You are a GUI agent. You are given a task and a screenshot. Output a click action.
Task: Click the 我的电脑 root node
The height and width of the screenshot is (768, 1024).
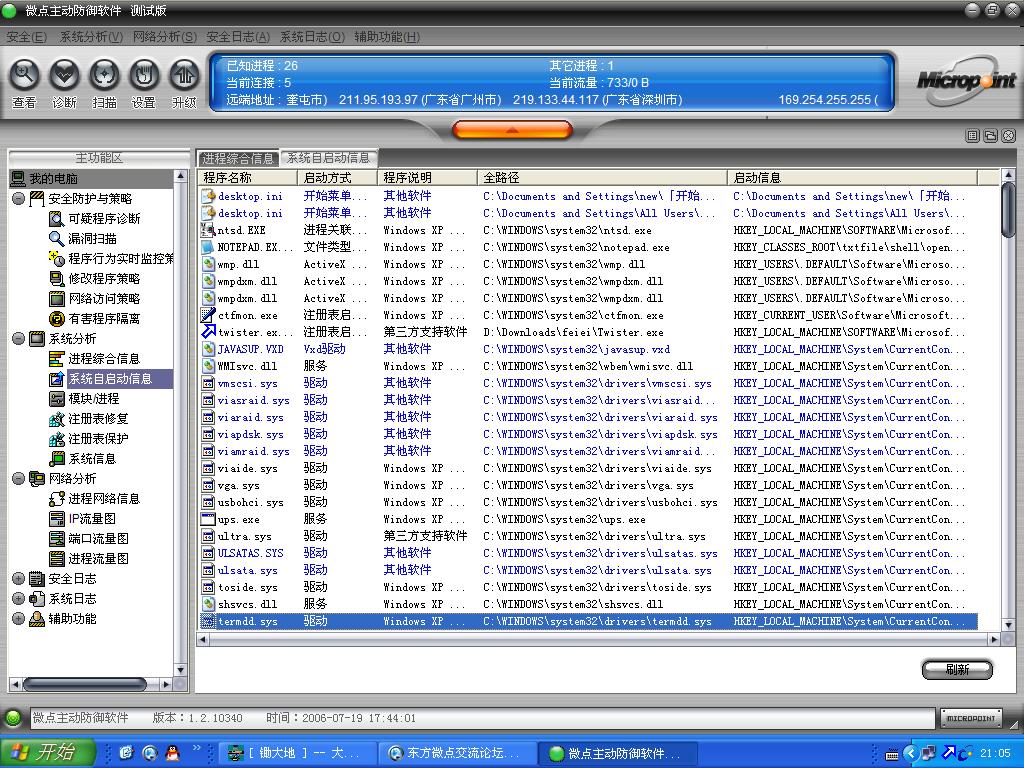pyautogui.click(x=54, y=179)
